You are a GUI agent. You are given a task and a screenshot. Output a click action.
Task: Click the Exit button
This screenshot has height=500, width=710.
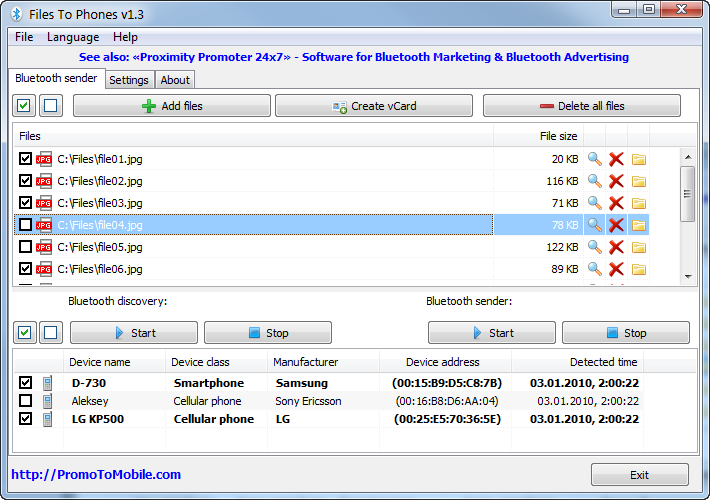tap(640, 475)
